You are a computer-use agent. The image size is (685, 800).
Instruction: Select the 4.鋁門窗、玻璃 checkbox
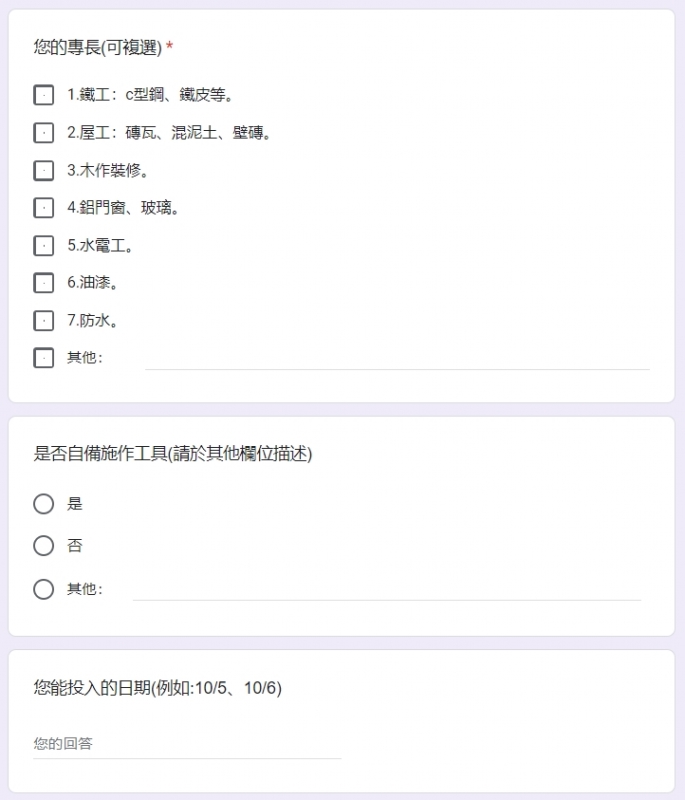tap(43, 208)
